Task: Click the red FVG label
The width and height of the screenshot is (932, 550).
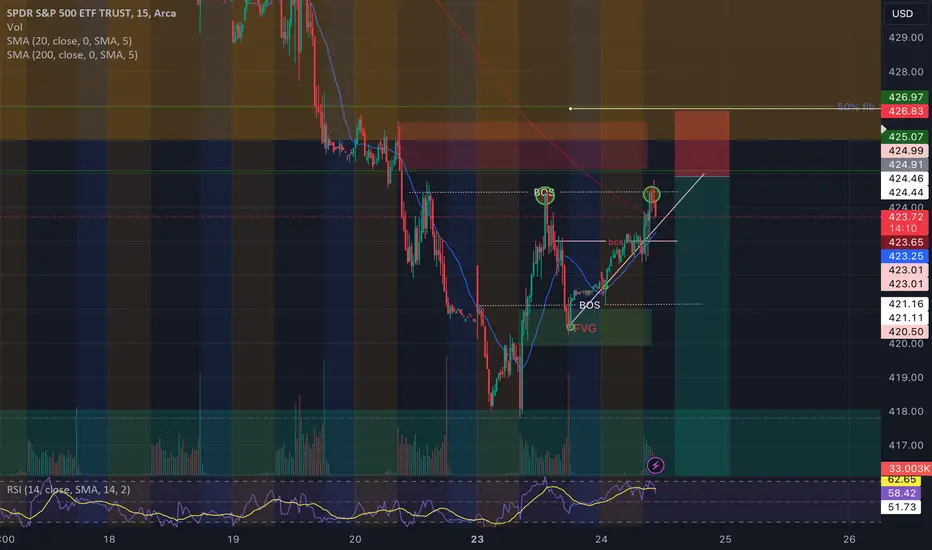Action: point(585,328)
